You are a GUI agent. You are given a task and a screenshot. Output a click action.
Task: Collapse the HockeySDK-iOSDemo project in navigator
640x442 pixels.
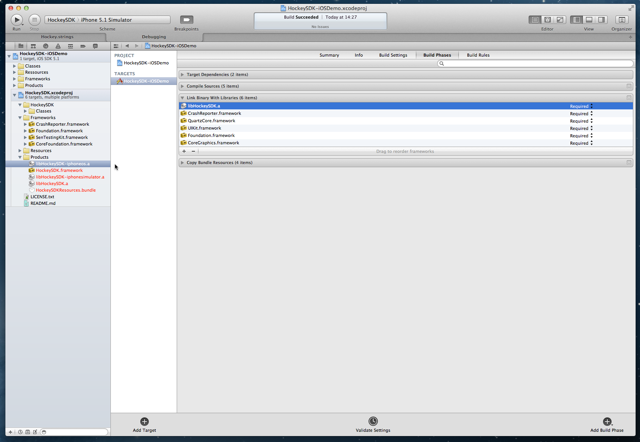click(x=9, y=56)
